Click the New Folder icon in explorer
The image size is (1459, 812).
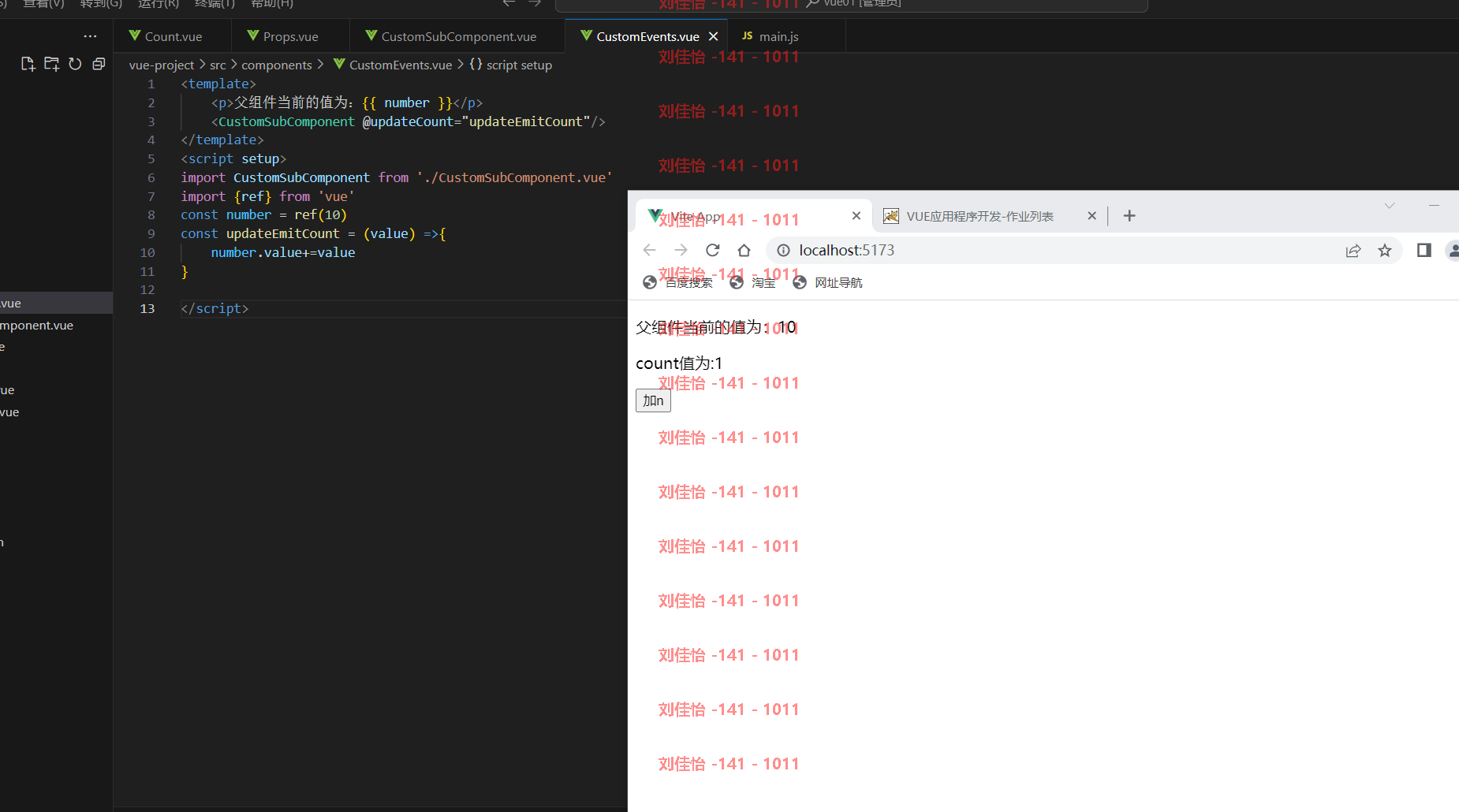tap(51, 64)
